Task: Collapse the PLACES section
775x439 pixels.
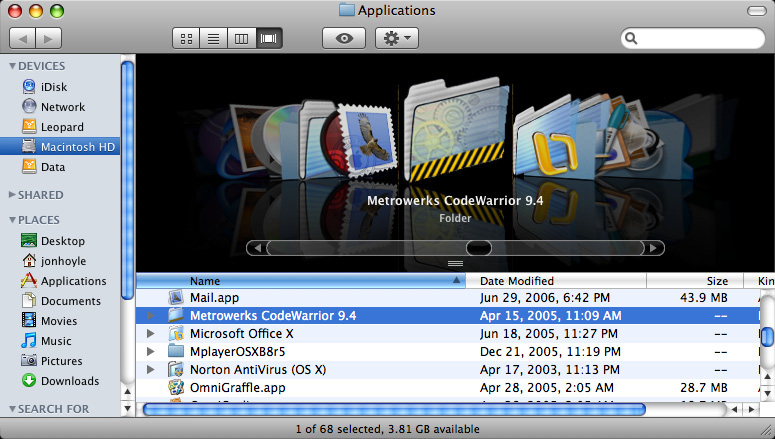Action: pyautogui.click(x=12, y=220)
